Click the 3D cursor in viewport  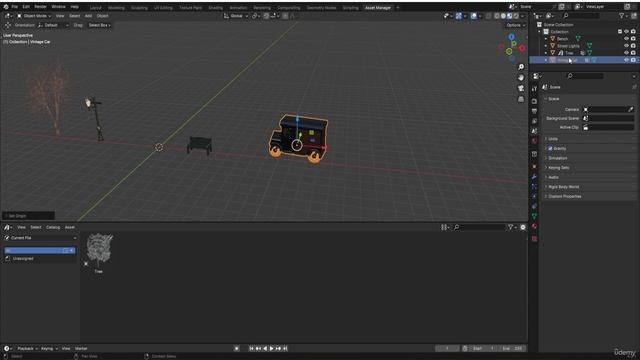(x=159, y=147)
